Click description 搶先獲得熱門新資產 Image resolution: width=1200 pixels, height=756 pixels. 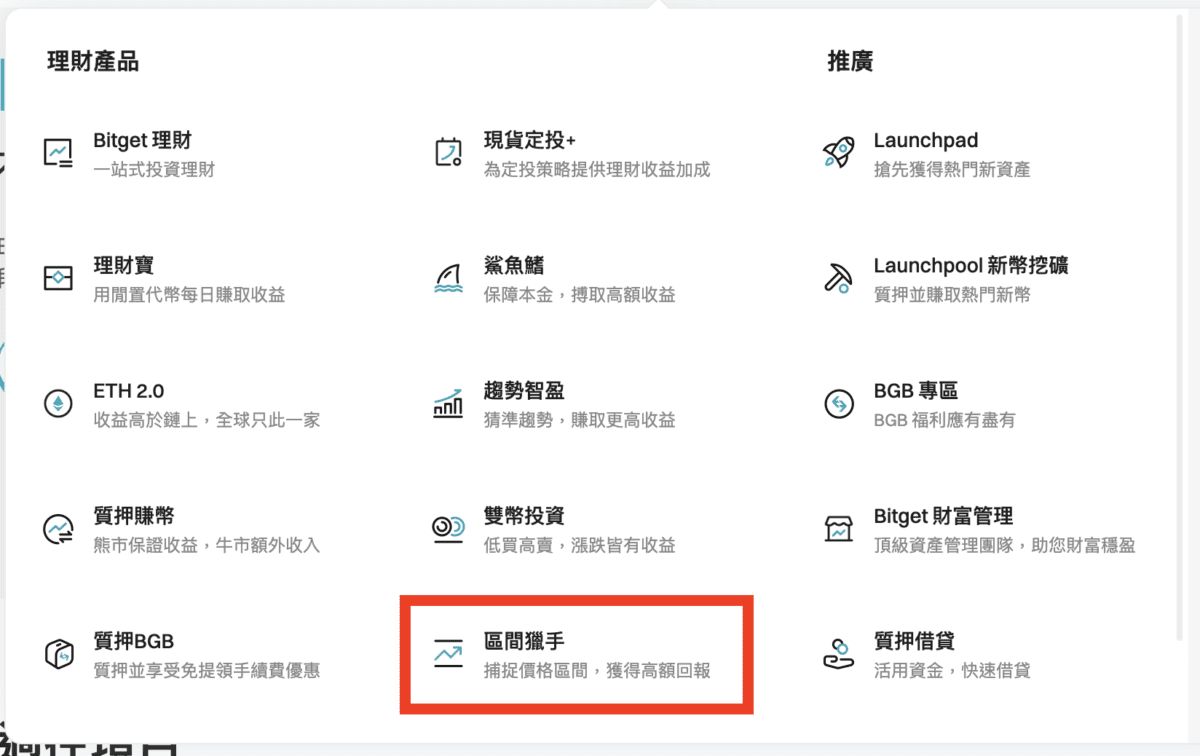[952, 170]
